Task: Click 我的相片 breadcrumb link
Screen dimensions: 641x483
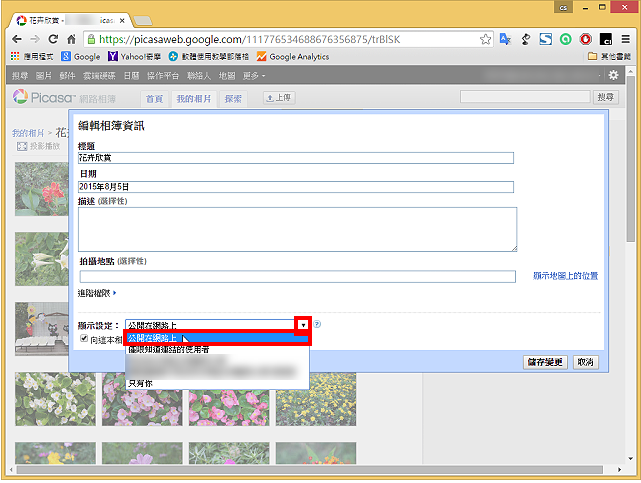Action: [27, 133]
